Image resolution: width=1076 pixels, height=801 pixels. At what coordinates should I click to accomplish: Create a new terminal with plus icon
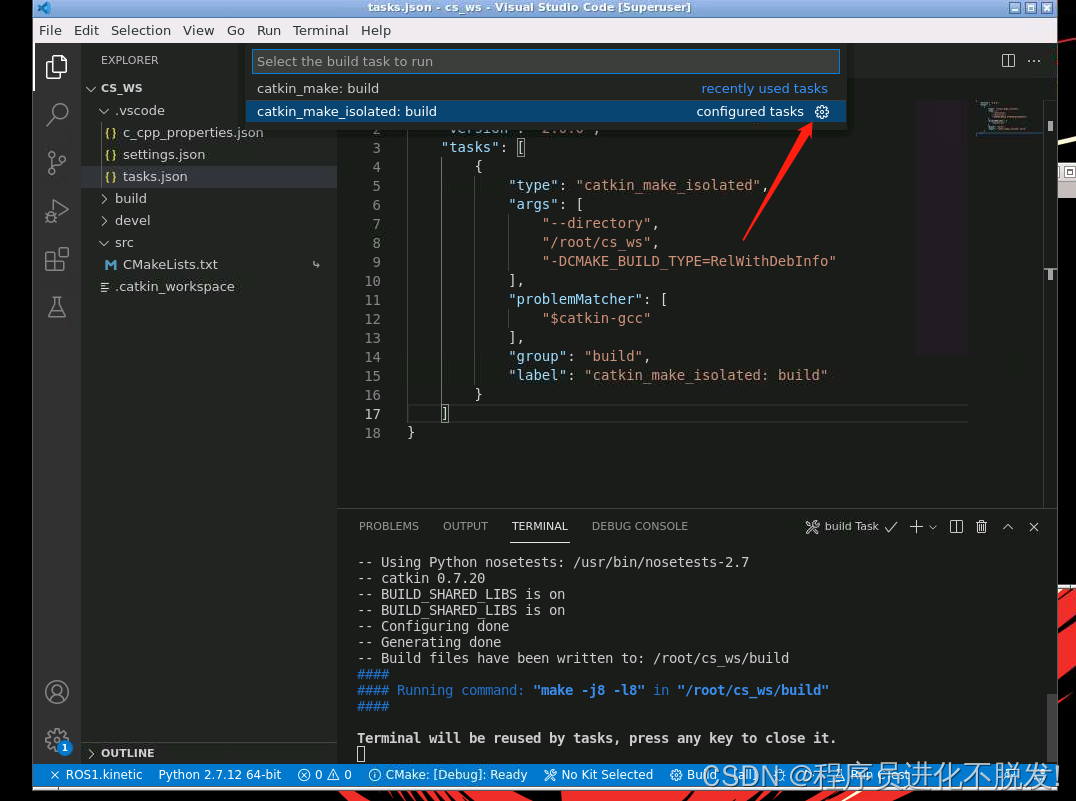915,526
